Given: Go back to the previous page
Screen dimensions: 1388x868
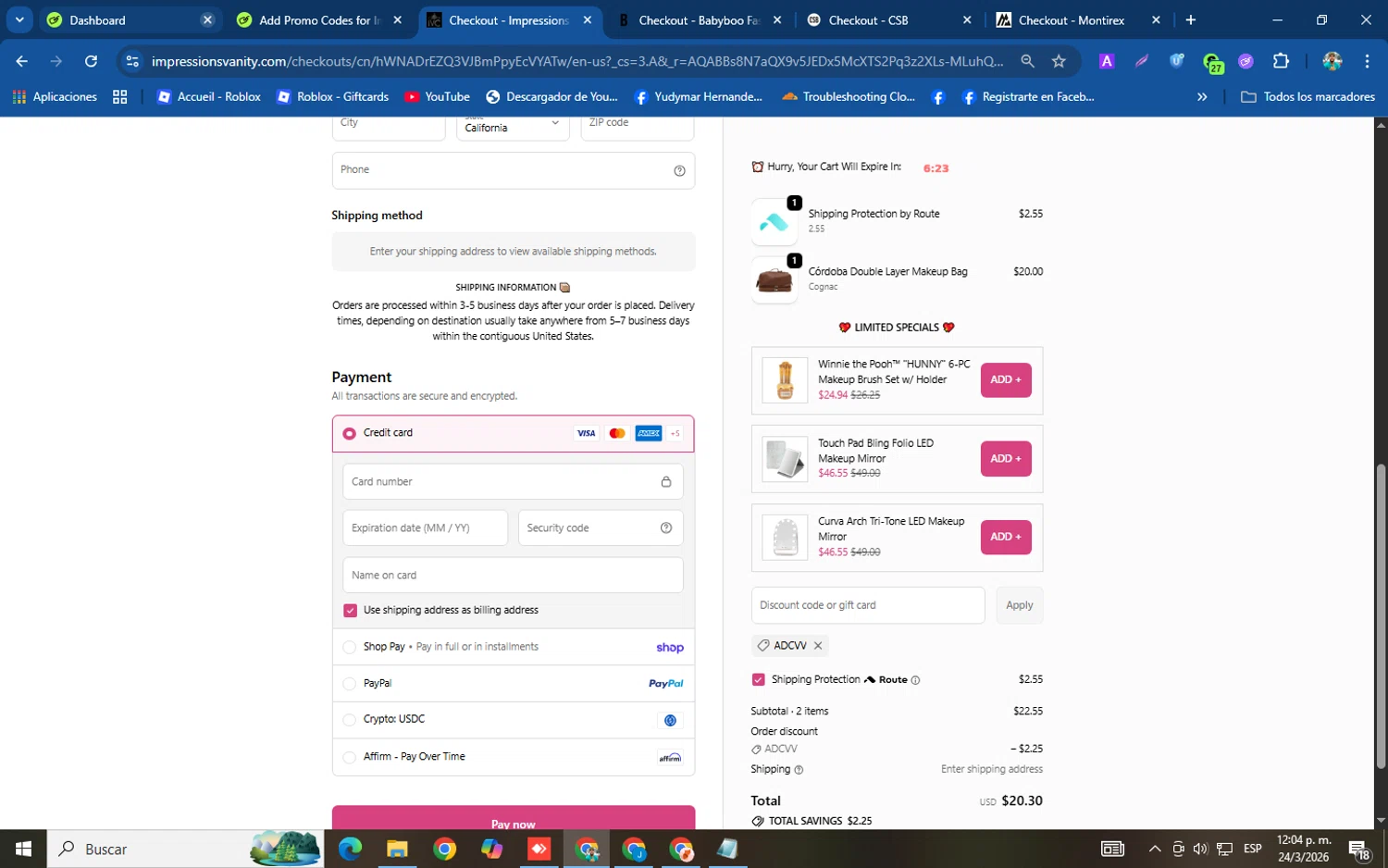Looking at the screenshot, I should click(x=22, y=61).
